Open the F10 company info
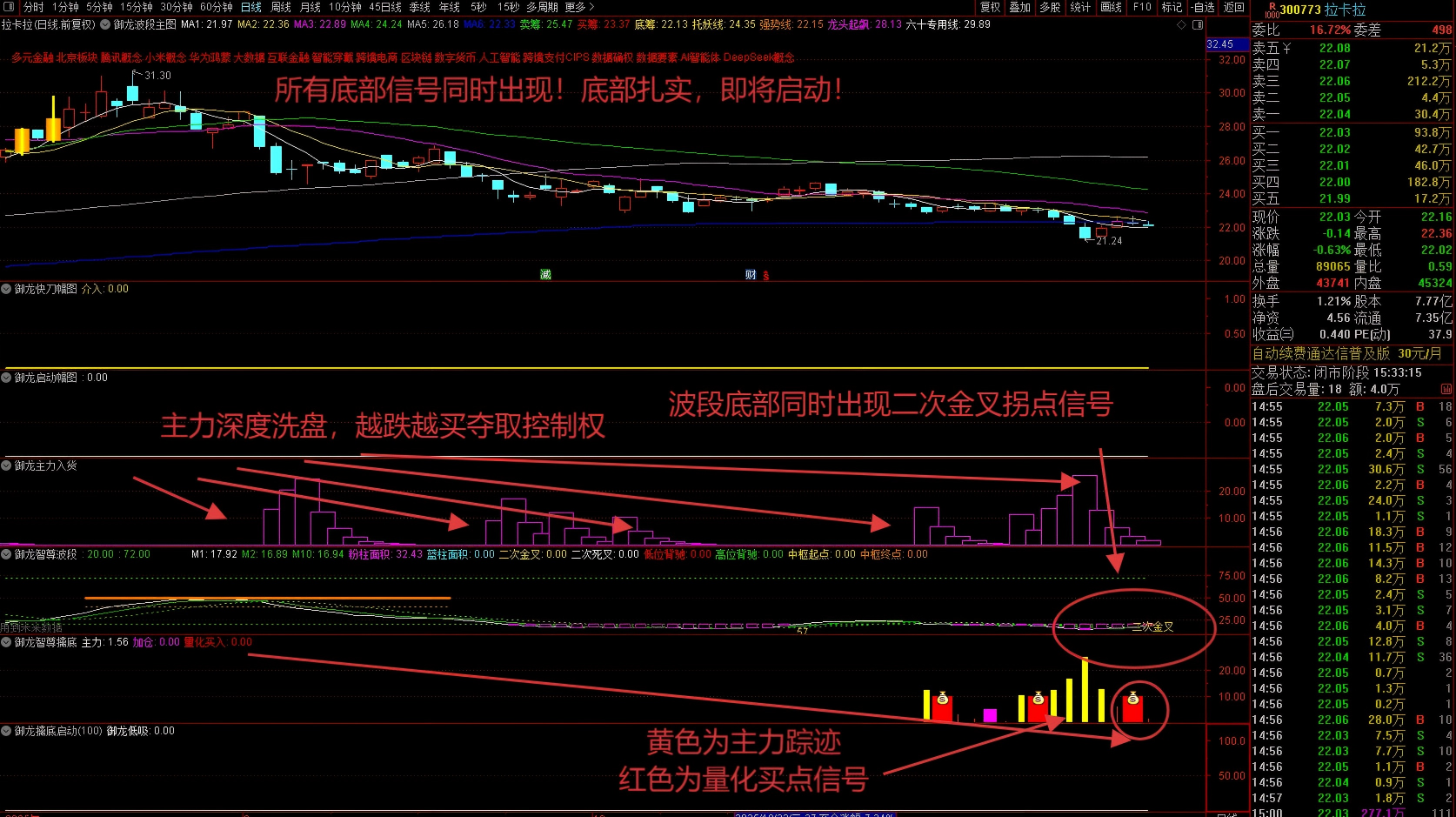The height and width of the screenshot is (817, 1456). point(1142,7)
